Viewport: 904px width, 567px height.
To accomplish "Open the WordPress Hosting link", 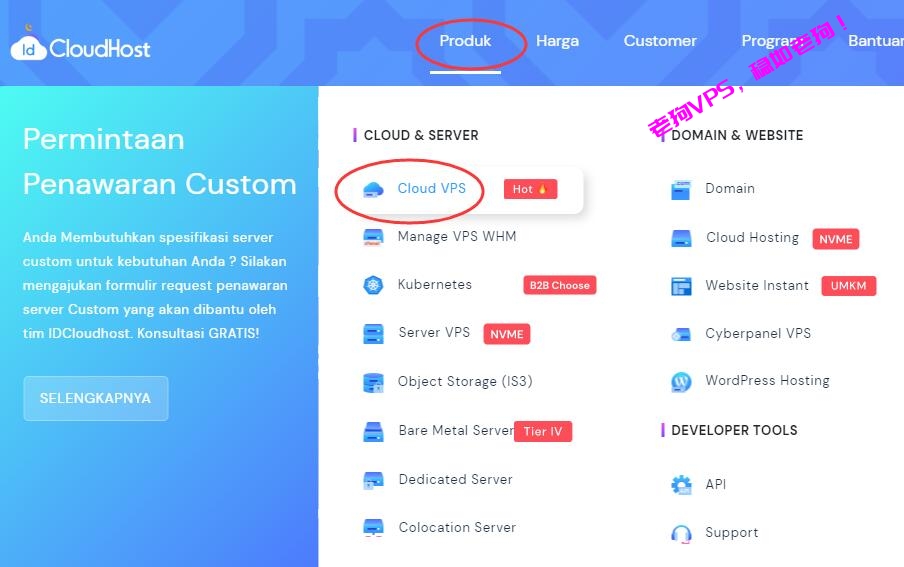I will 767,381.
